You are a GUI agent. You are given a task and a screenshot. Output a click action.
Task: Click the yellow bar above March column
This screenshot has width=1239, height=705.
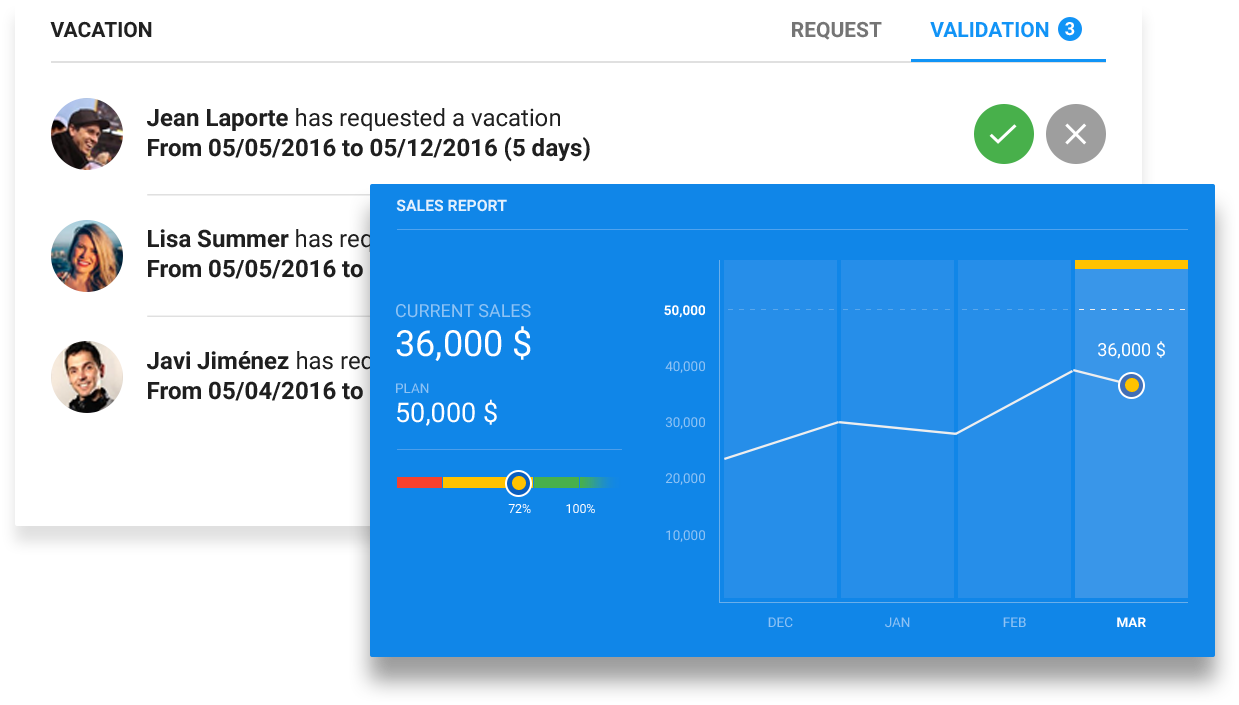[1131, 265]
